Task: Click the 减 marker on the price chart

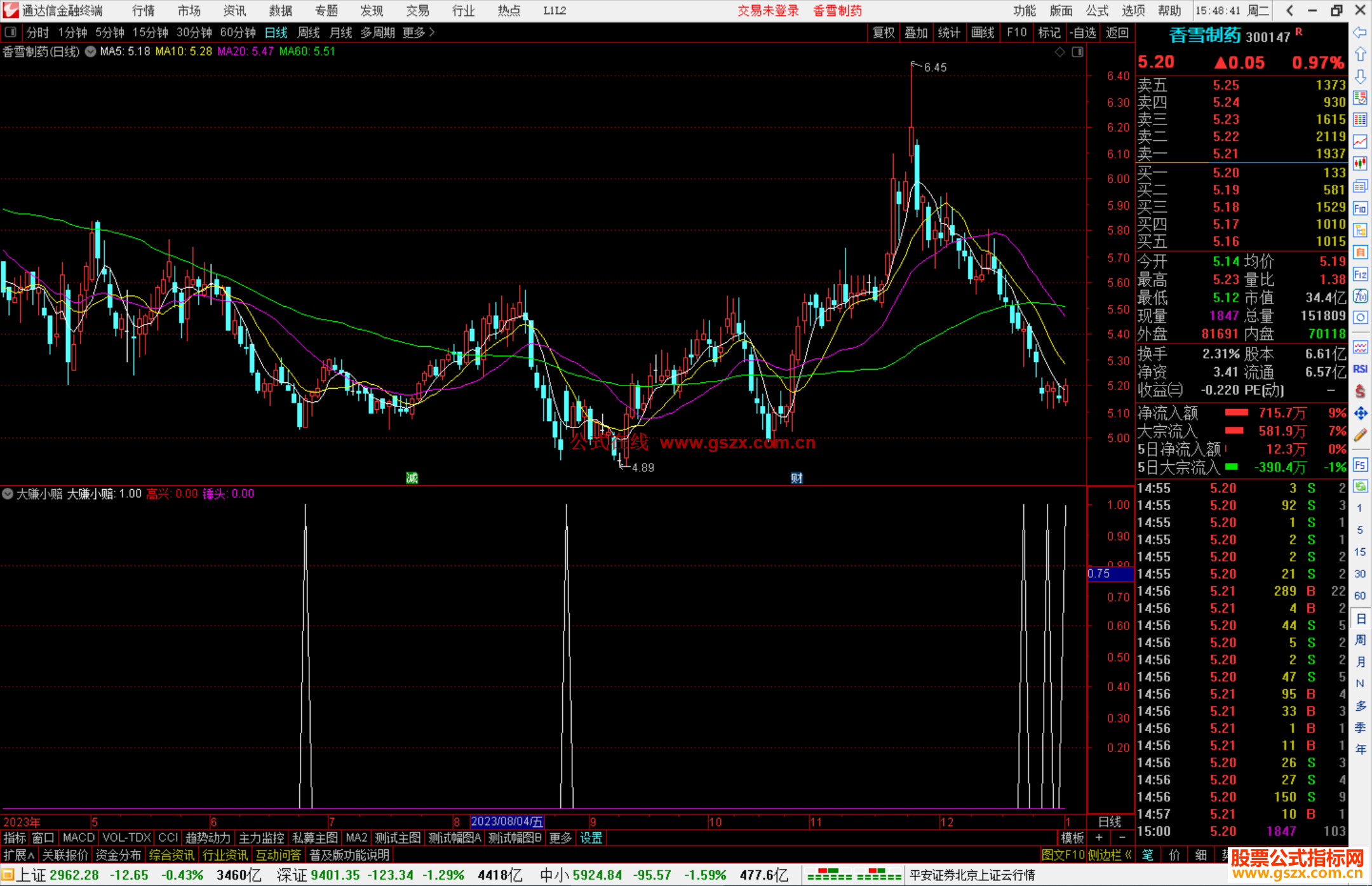Action: click(412, 478)
